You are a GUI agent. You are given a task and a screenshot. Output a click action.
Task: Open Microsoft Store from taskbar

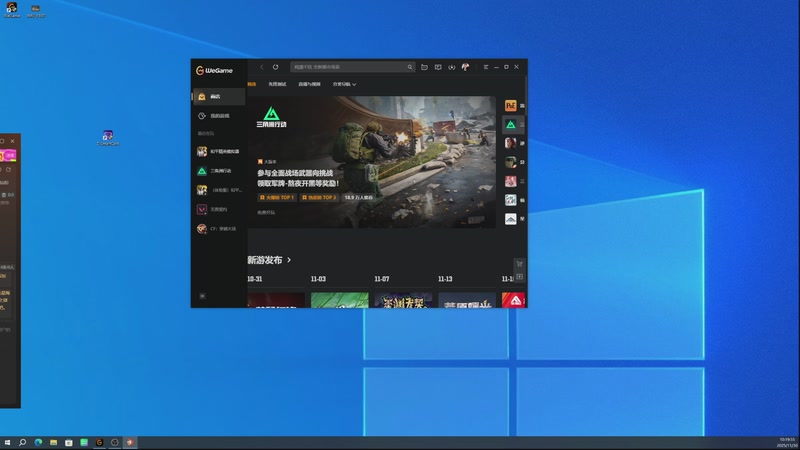click(69, 442)
